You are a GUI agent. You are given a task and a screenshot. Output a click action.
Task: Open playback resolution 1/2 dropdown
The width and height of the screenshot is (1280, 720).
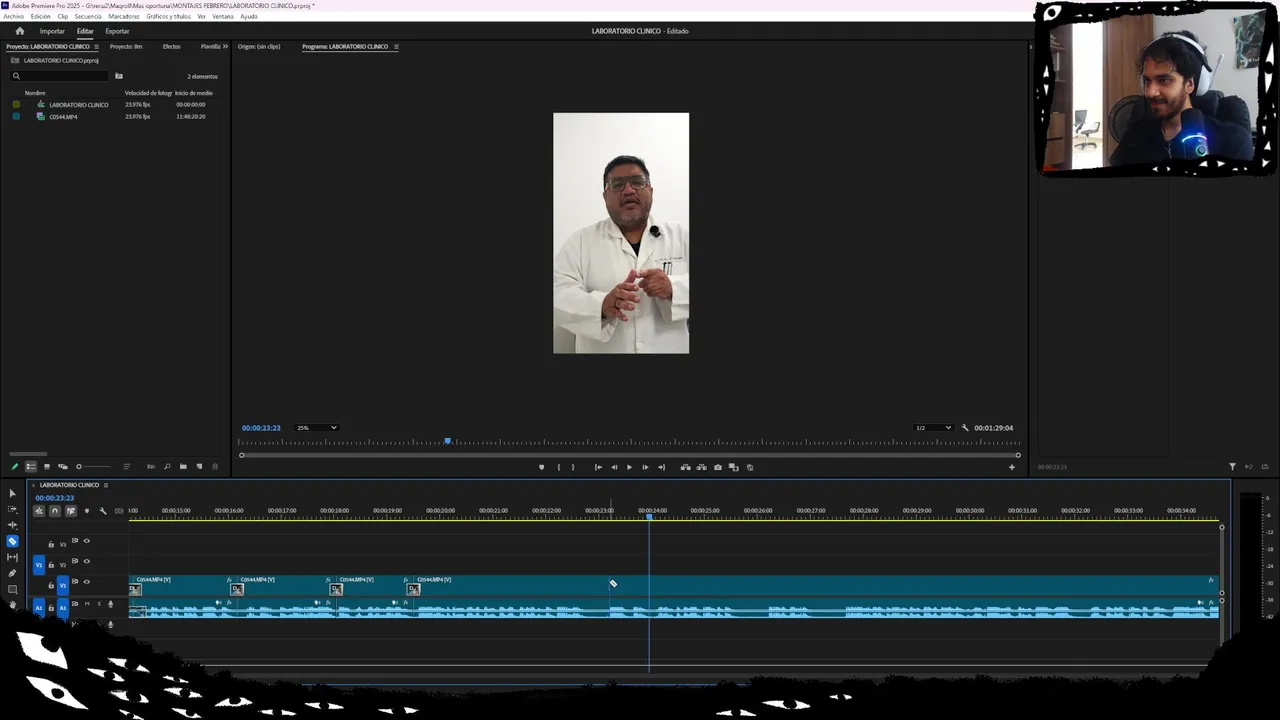pos(933,428)
